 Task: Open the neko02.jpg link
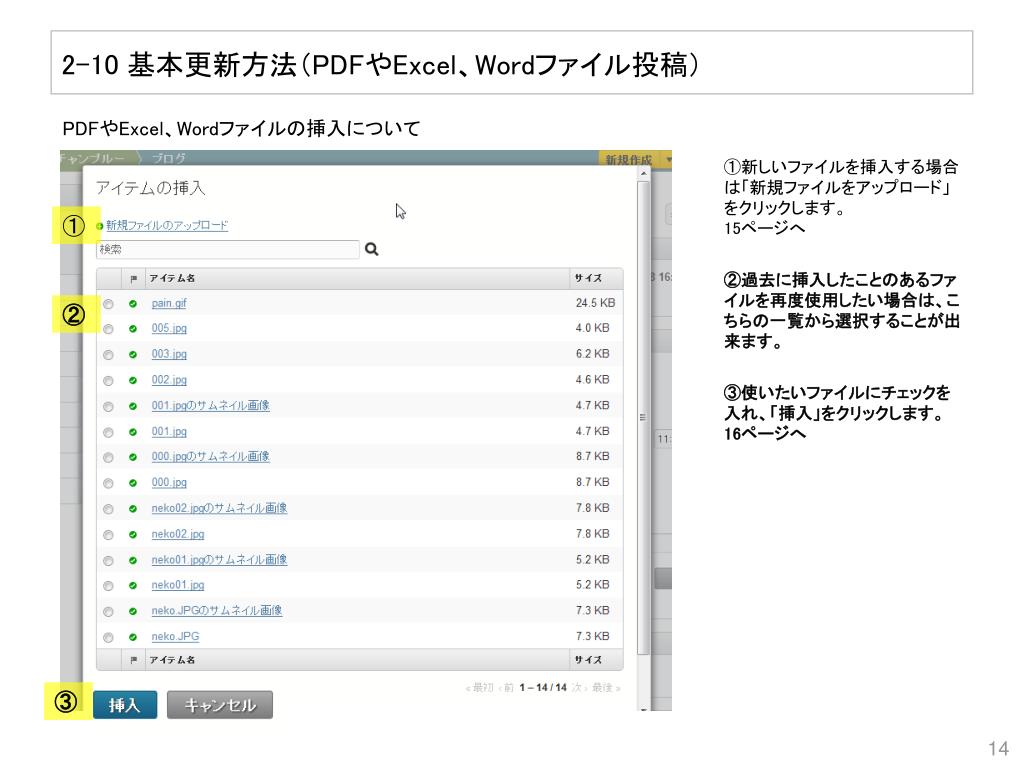[178, 534]
